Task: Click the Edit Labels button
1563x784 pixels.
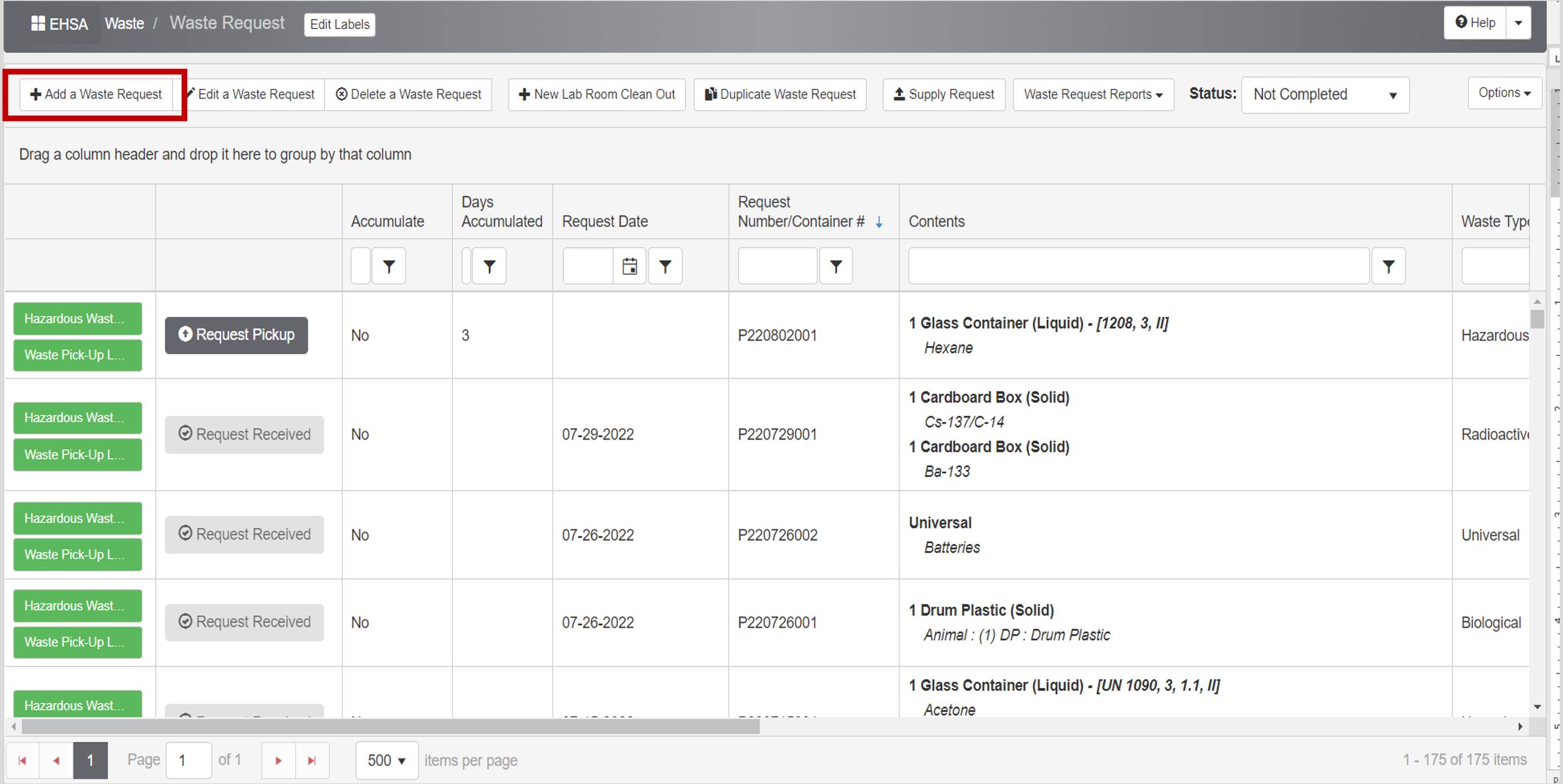Action: pos(339,25)
